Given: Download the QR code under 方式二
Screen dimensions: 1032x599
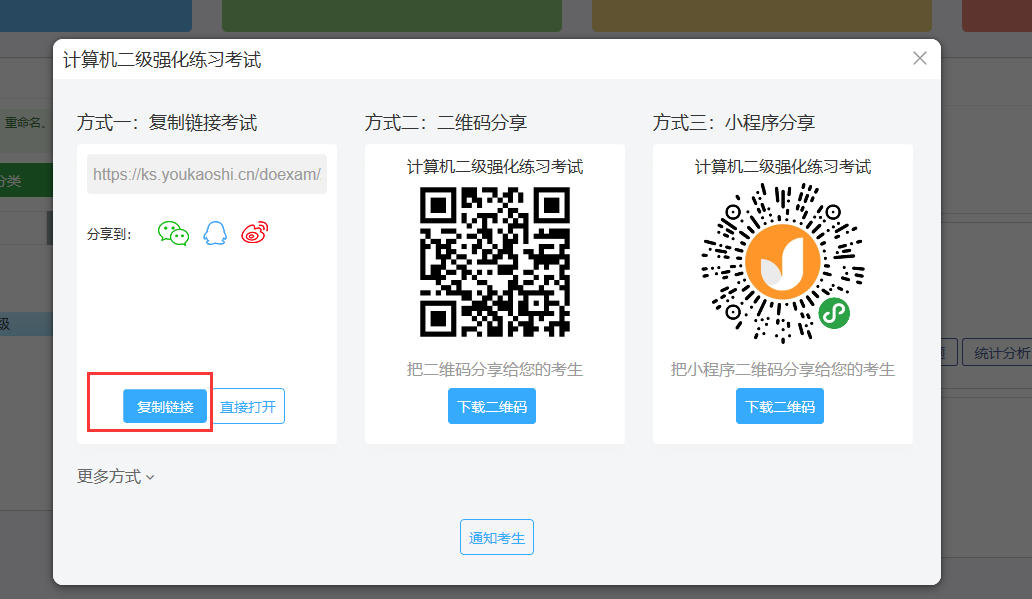Looking at the screenshot, I should click(492, 406).
